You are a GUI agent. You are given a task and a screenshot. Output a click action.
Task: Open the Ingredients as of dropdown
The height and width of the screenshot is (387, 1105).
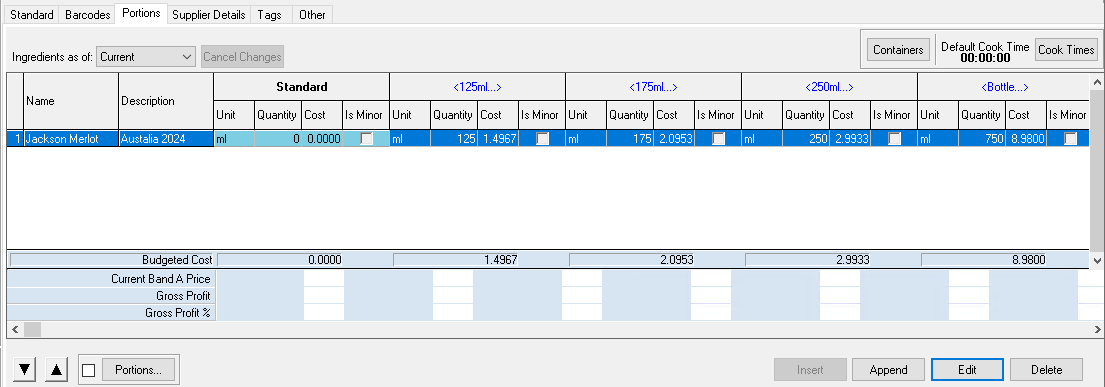click(145, 57)
